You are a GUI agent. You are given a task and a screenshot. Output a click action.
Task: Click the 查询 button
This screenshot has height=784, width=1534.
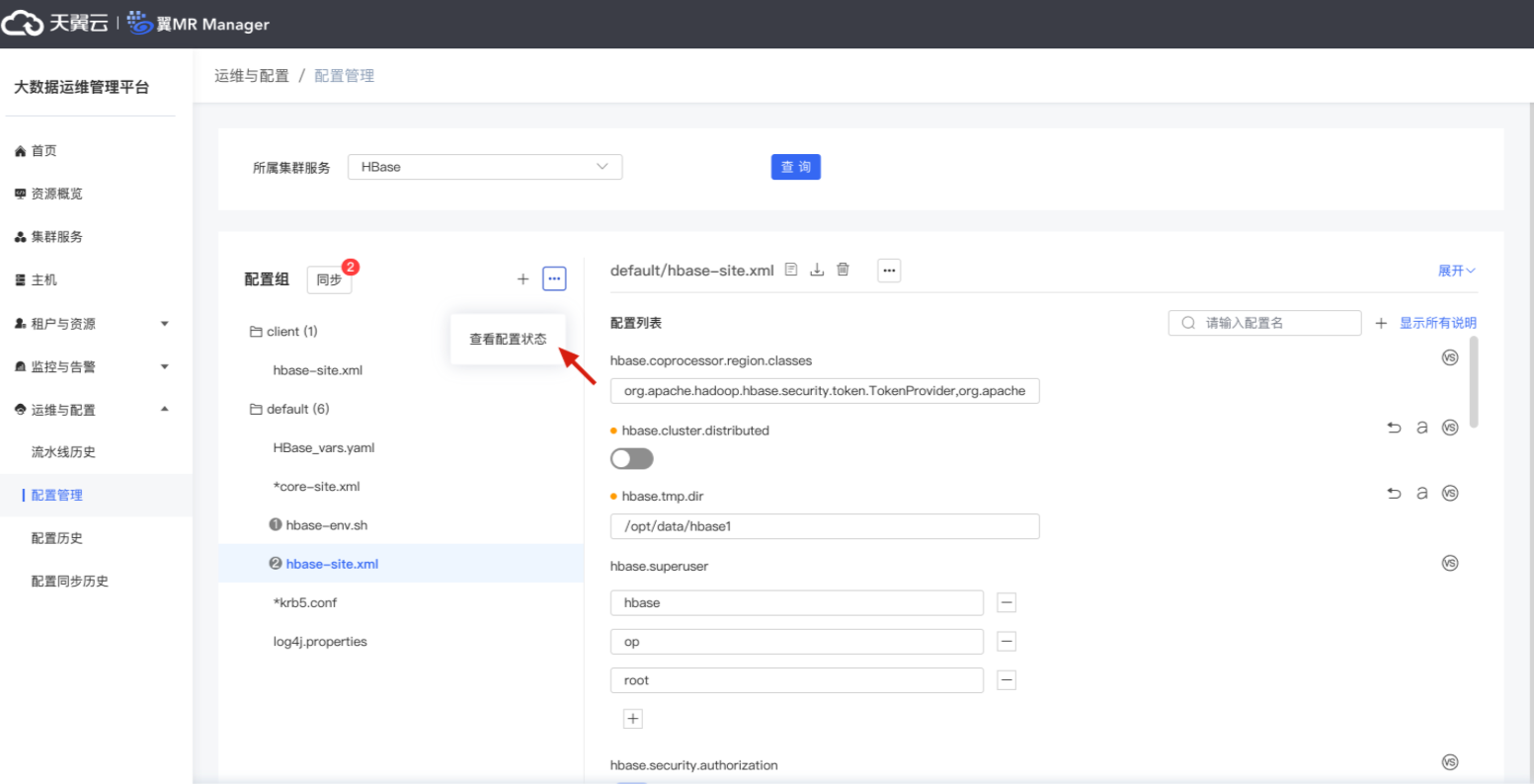click(795, 167)
